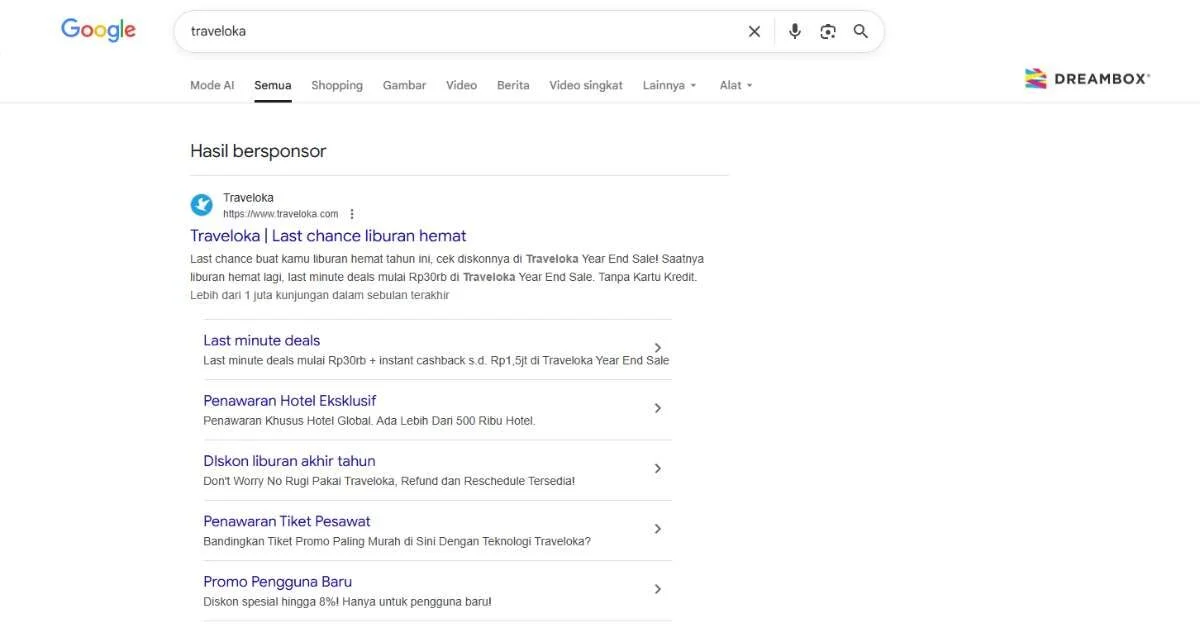Switch to the Gambar tab
The height and width of the screenshot is (628, 1200).
(404, 85)
